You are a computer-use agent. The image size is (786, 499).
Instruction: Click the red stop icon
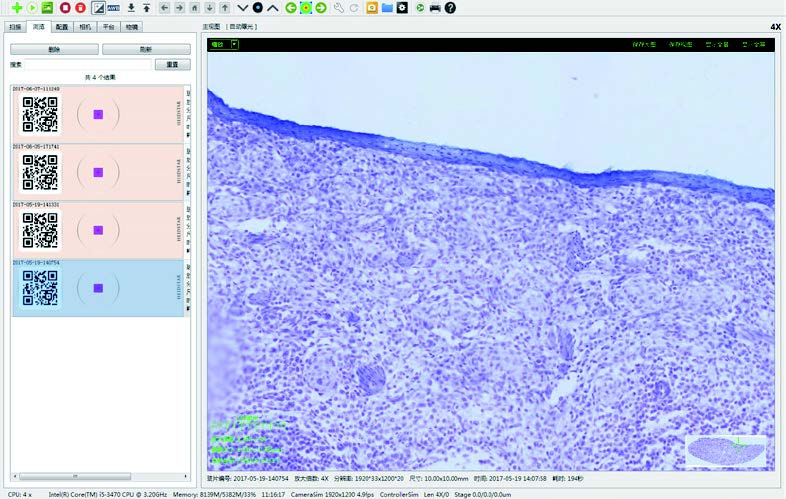coord(65,8)
